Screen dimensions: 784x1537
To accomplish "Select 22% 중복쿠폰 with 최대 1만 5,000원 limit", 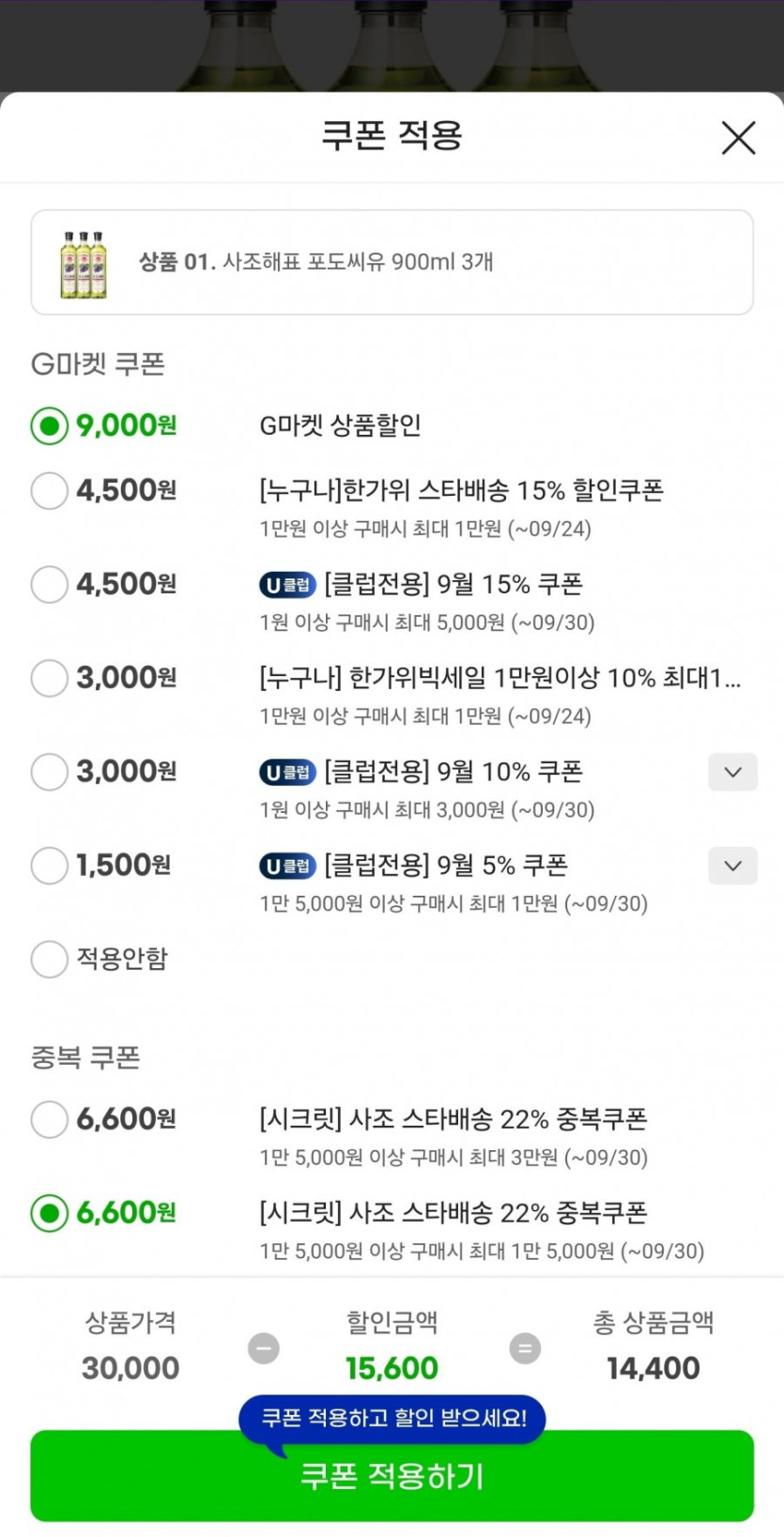I will [50, 1213].
